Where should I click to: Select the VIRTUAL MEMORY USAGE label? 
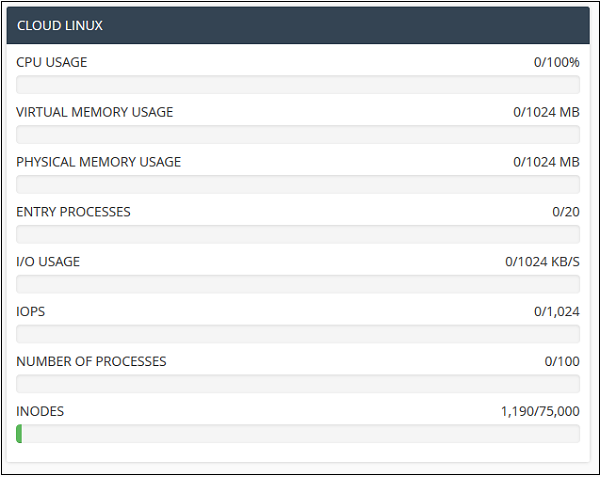95,112
